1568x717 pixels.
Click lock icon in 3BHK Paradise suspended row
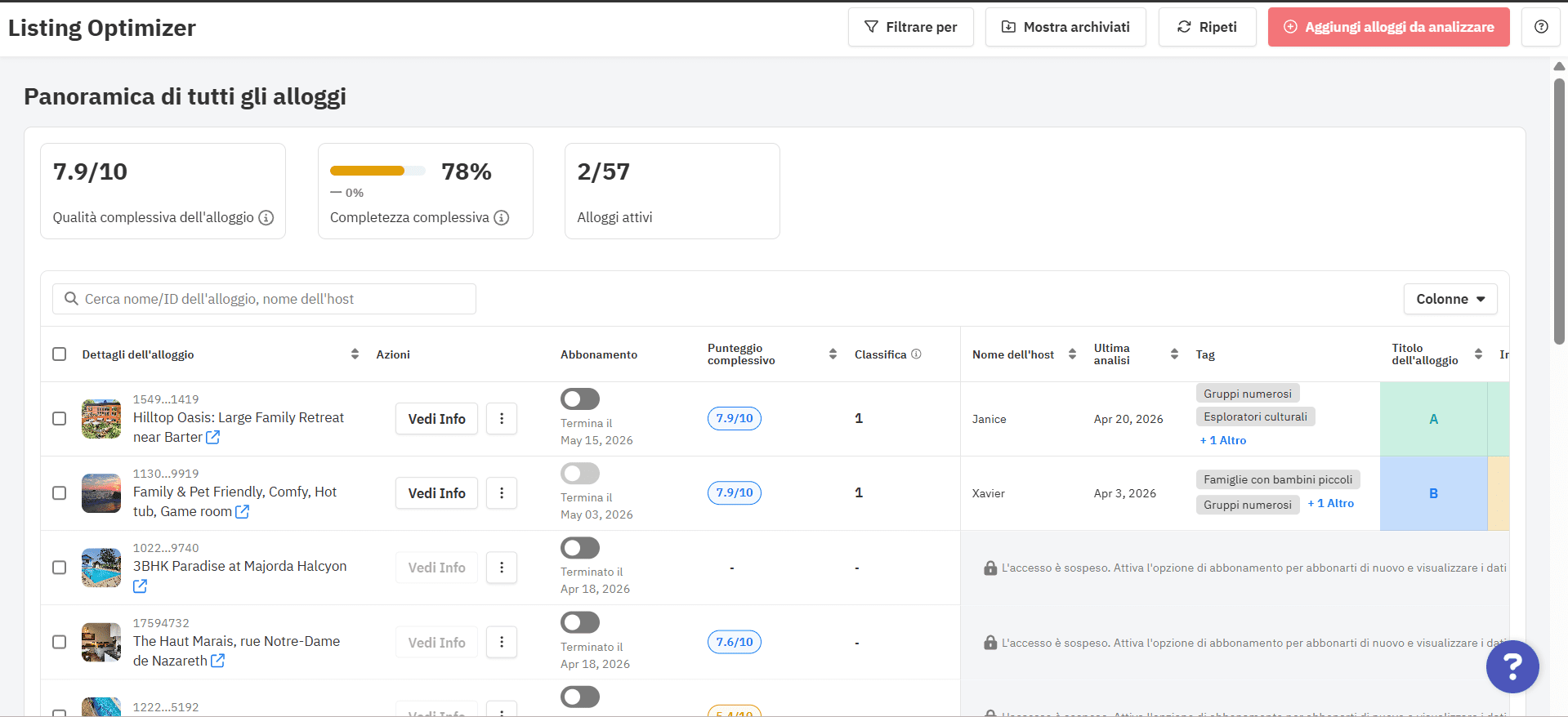[x=990, y=568]
